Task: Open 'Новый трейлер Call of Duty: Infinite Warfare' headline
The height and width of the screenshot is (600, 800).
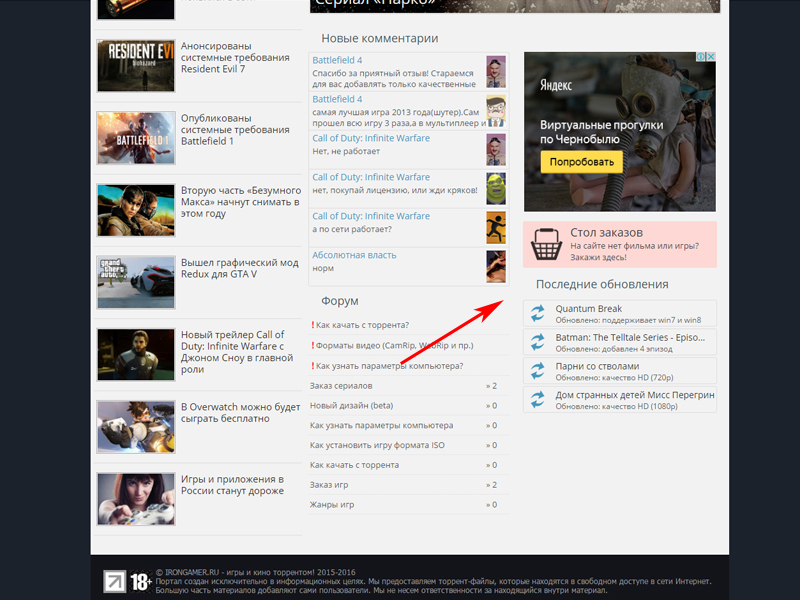Action: [237, 352]
